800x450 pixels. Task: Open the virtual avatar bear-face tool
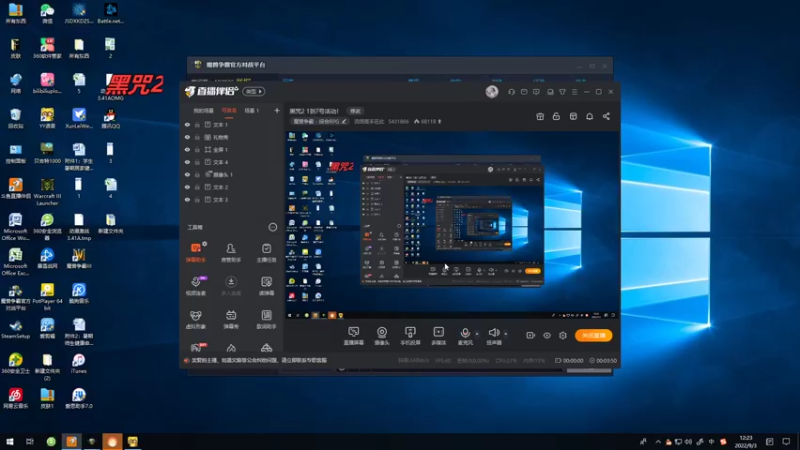pos(196,319)
